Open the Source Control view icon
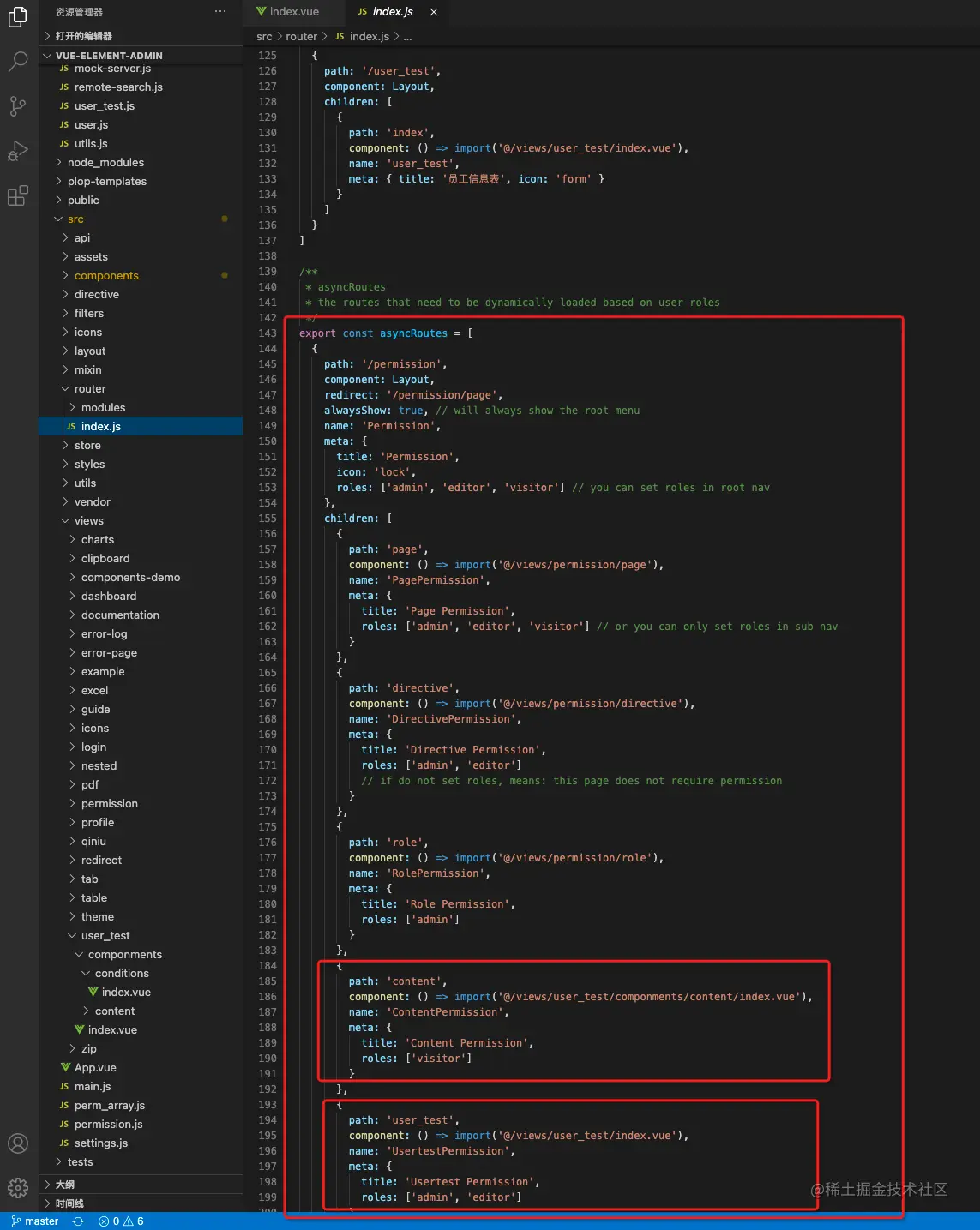The image size is (980, 1230). pos(18,106)
